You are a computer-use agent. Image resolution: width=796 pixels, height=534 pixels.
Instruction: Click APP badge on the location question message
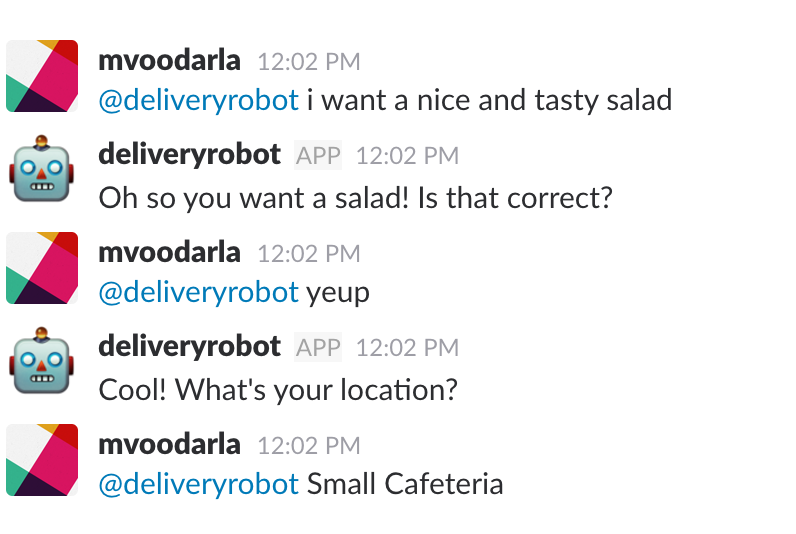318,348
